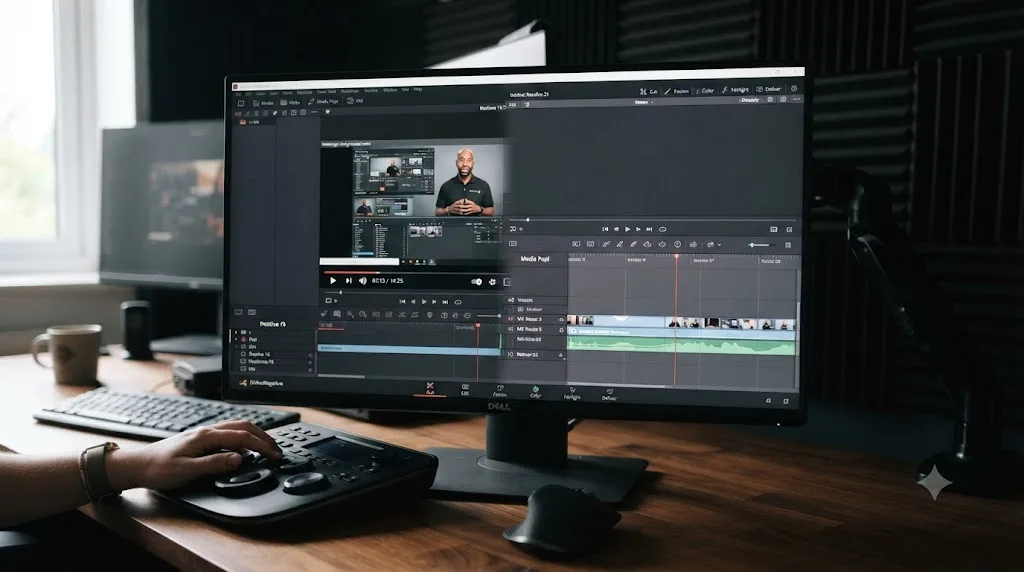
Task: Toggle autoplay switch in the embedded video player
Action: coord(476,281)
